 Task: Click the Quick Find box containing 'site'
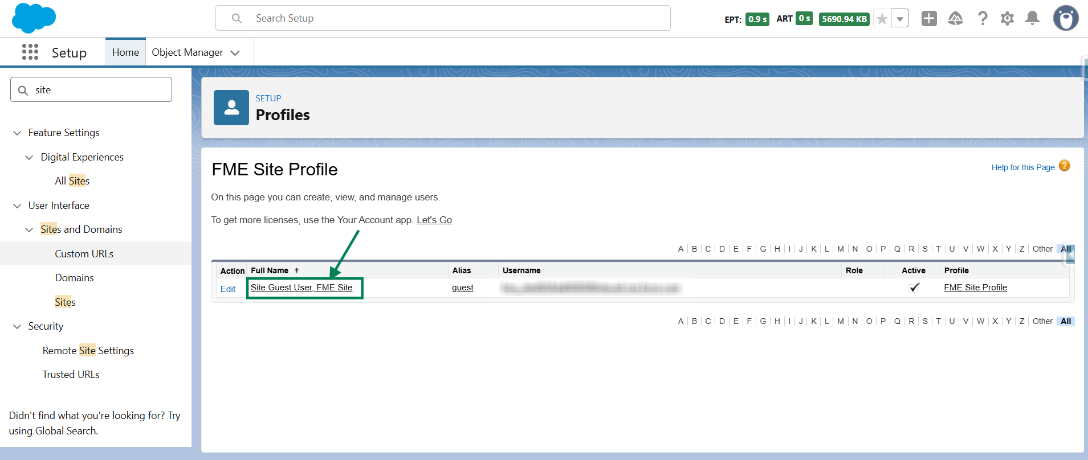(x=91, y=90)
